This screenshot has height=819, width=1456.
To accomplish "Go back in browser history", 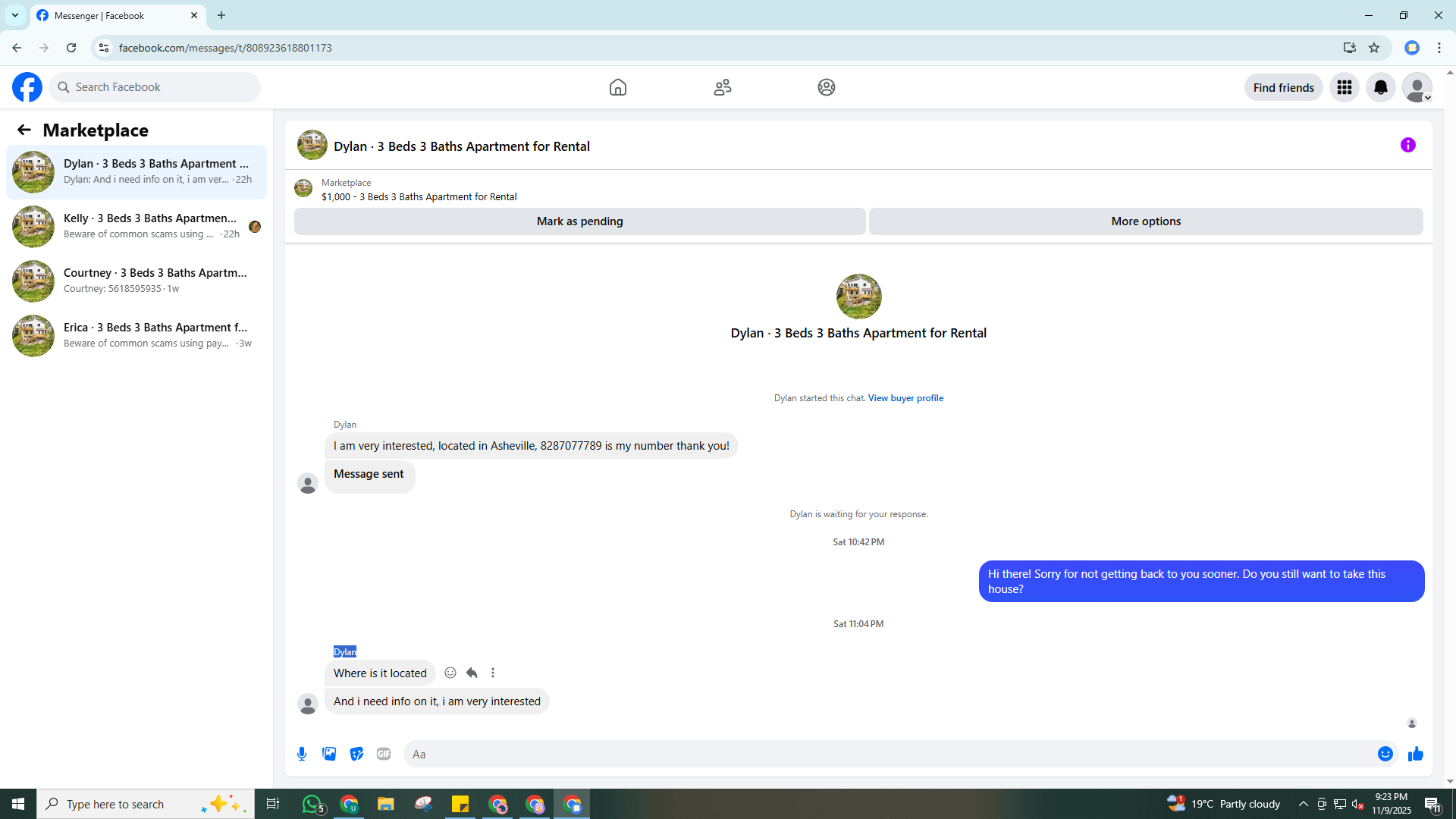I will tap(17, 48).
